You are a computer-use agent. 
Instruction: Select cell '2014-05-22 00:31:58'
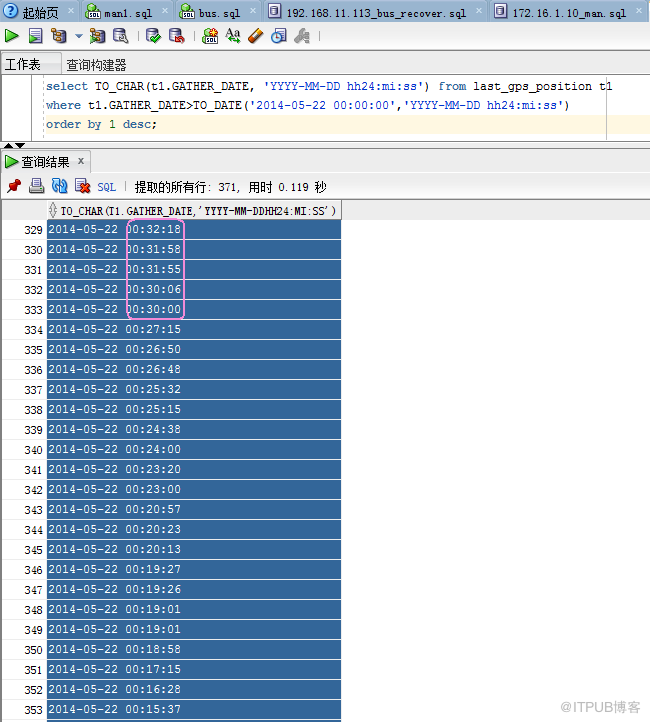tap(194, 249)
